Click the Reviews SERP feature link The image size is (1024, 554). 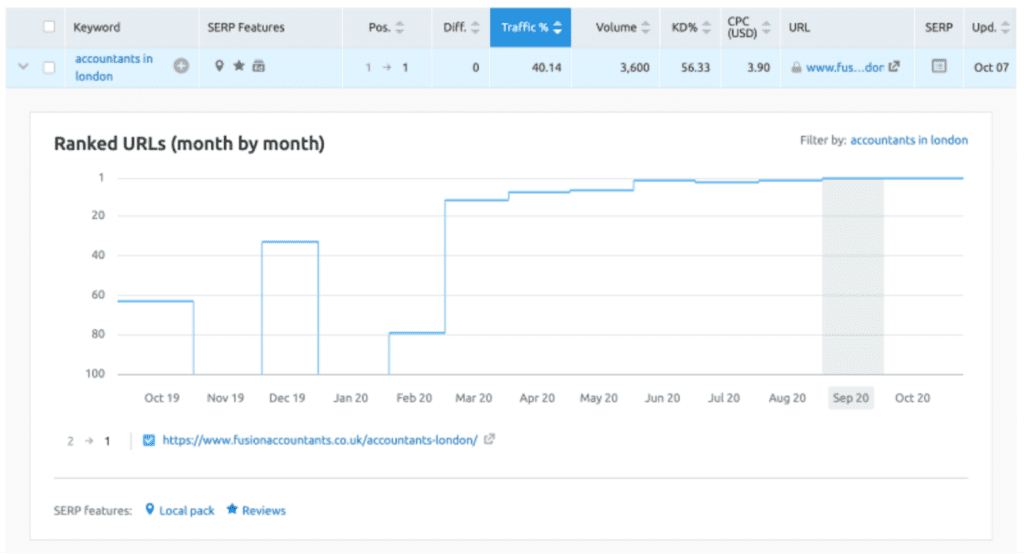click(264, 511)
